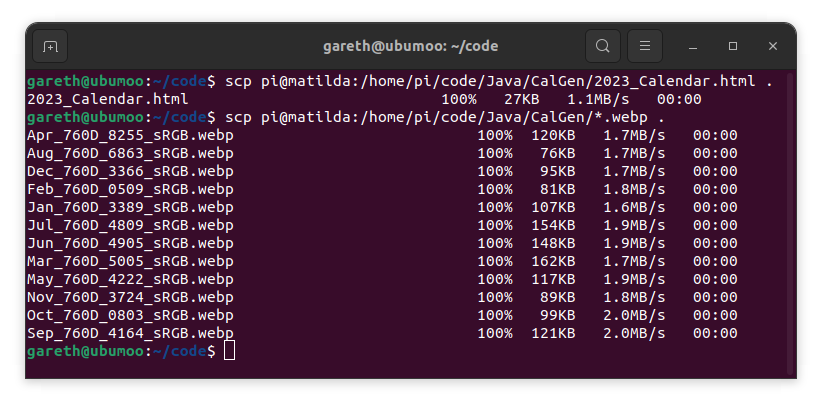Click the search magnifier icon
The image size is (822, 407).
click(603, 46)
